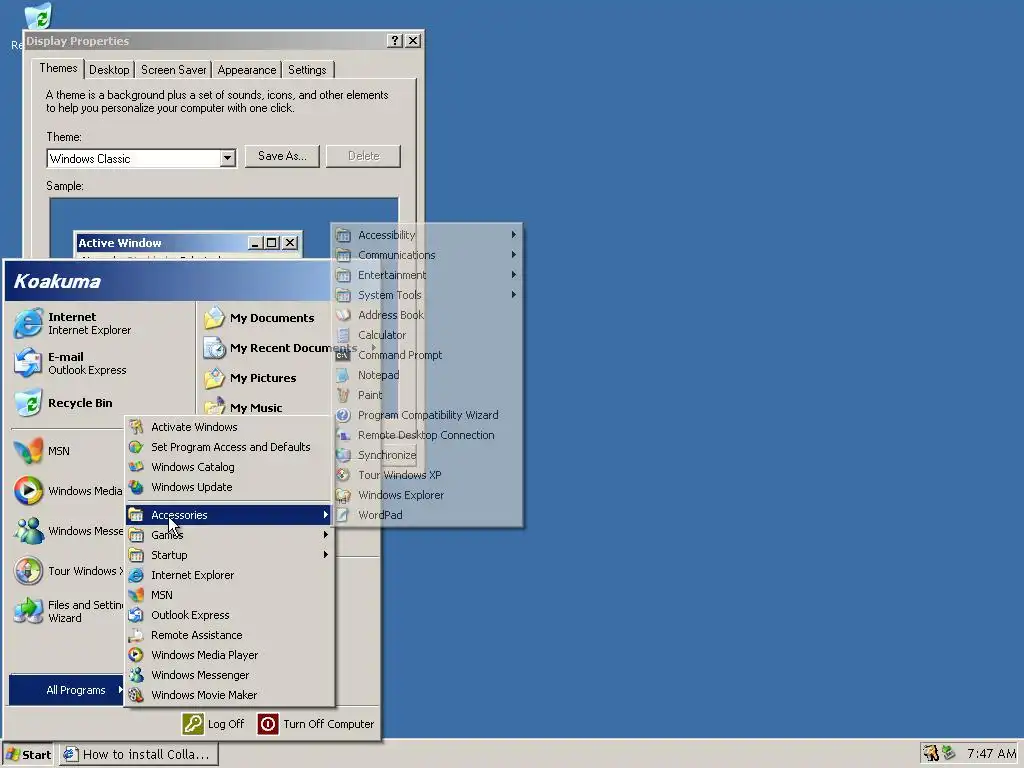Switch to the Appearance tab
This screenshot has width=1024, height=768.
pyautogui.click(x=247, y=70)
